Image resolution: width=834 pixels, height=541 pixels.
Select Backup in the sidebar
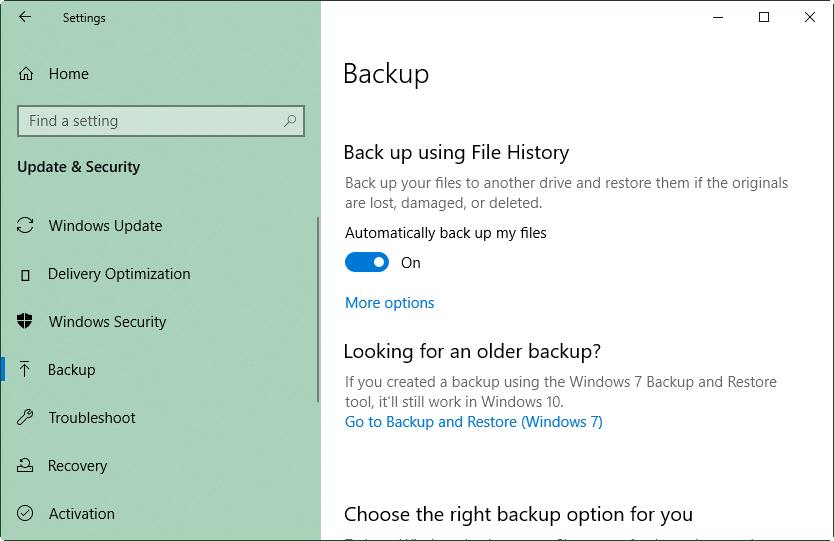[x=72, y=370]
